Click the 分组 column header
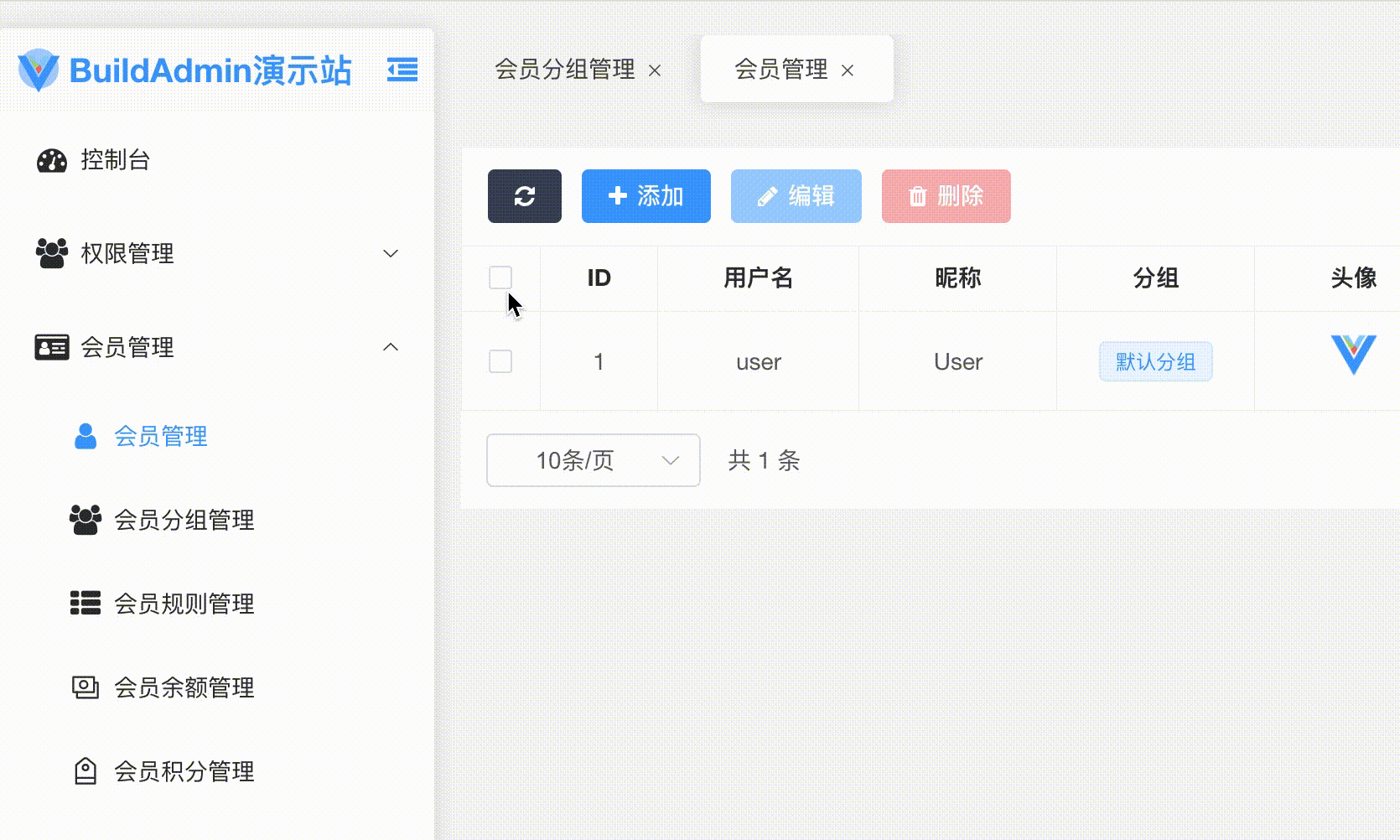This screenshot has height=840, width=1400. pyautogui.click(x=1156, y=277)
